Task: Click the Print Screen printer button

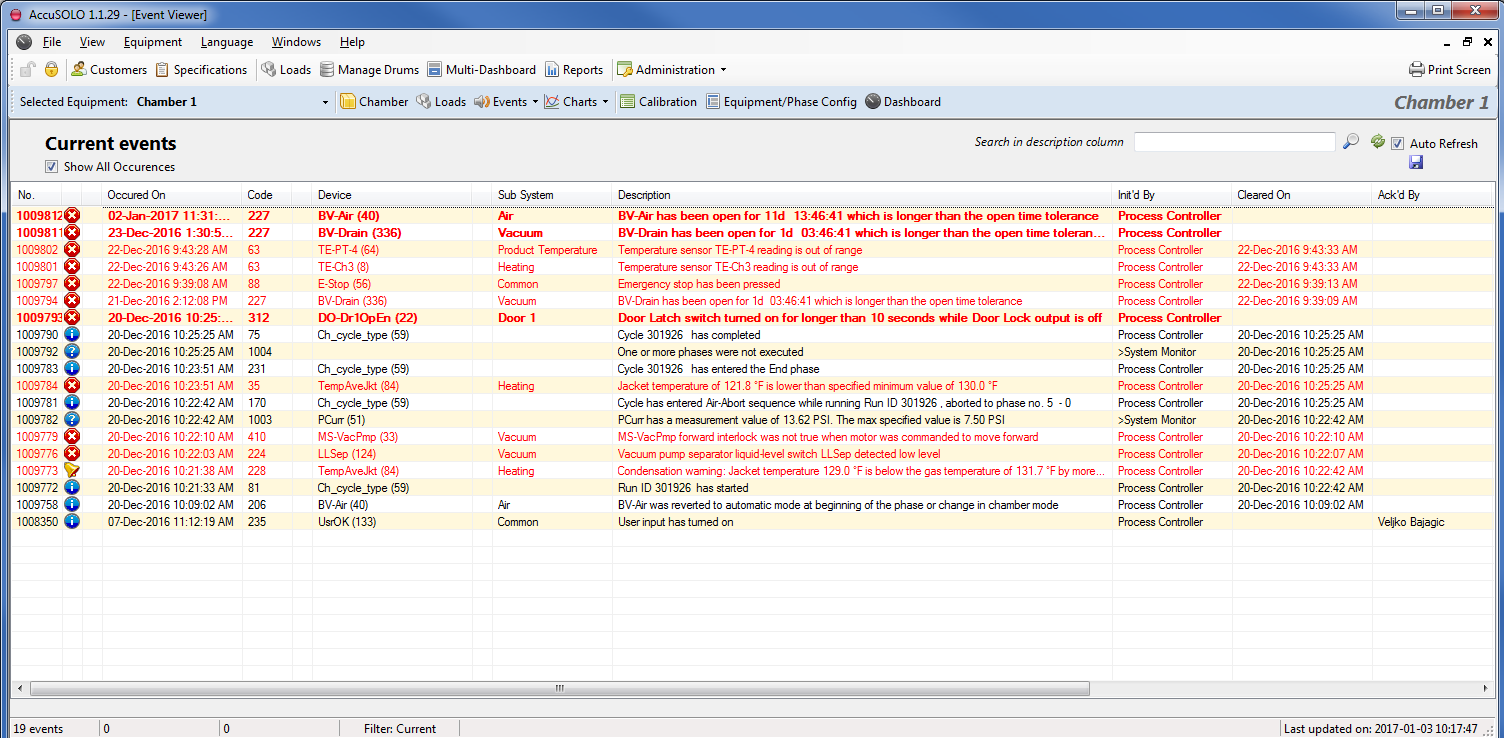Action: pyautogui.click(x=1449, y=70)
